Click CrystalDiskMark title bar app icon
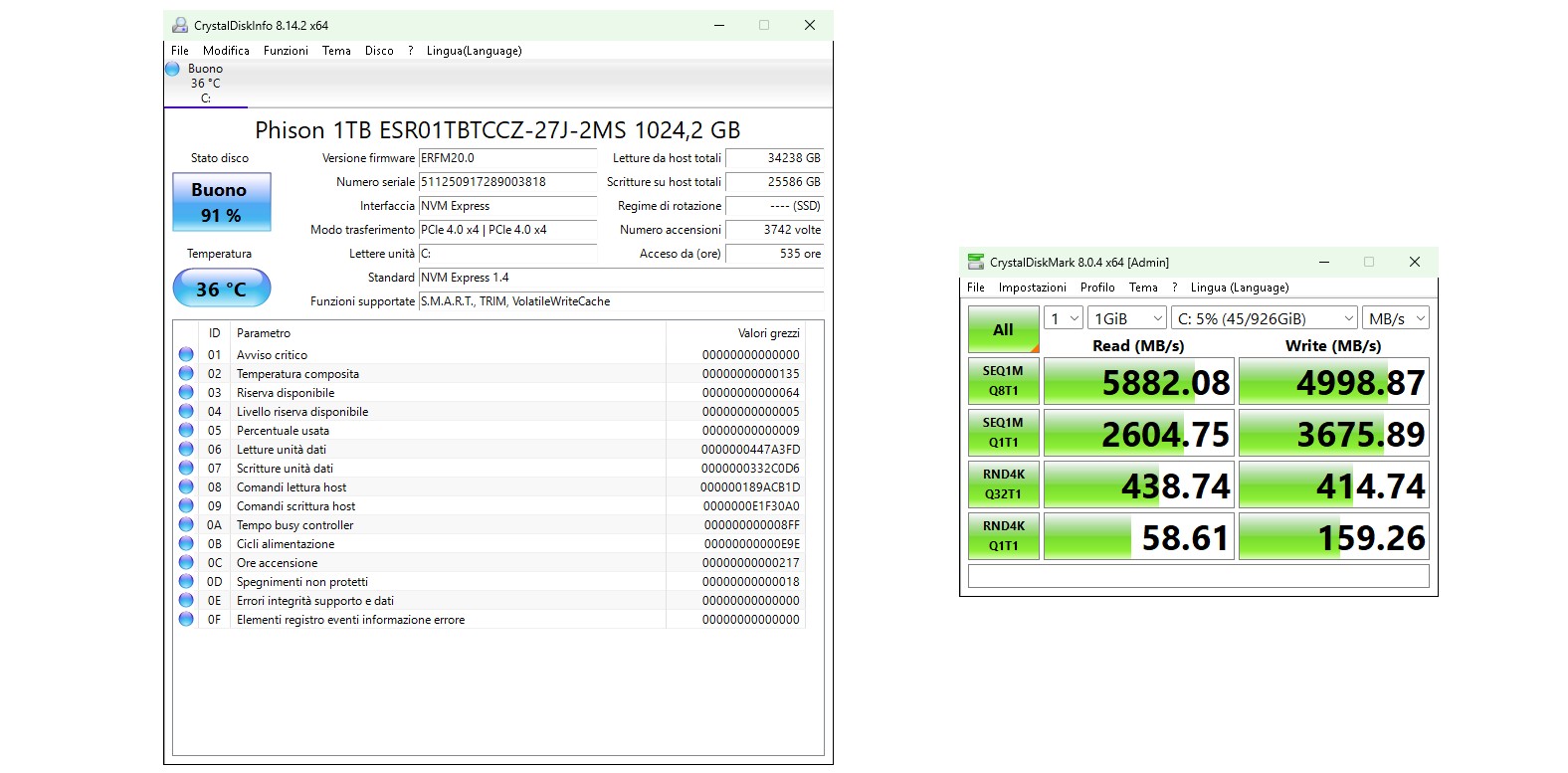1568x773 pixels. point(976,262)
